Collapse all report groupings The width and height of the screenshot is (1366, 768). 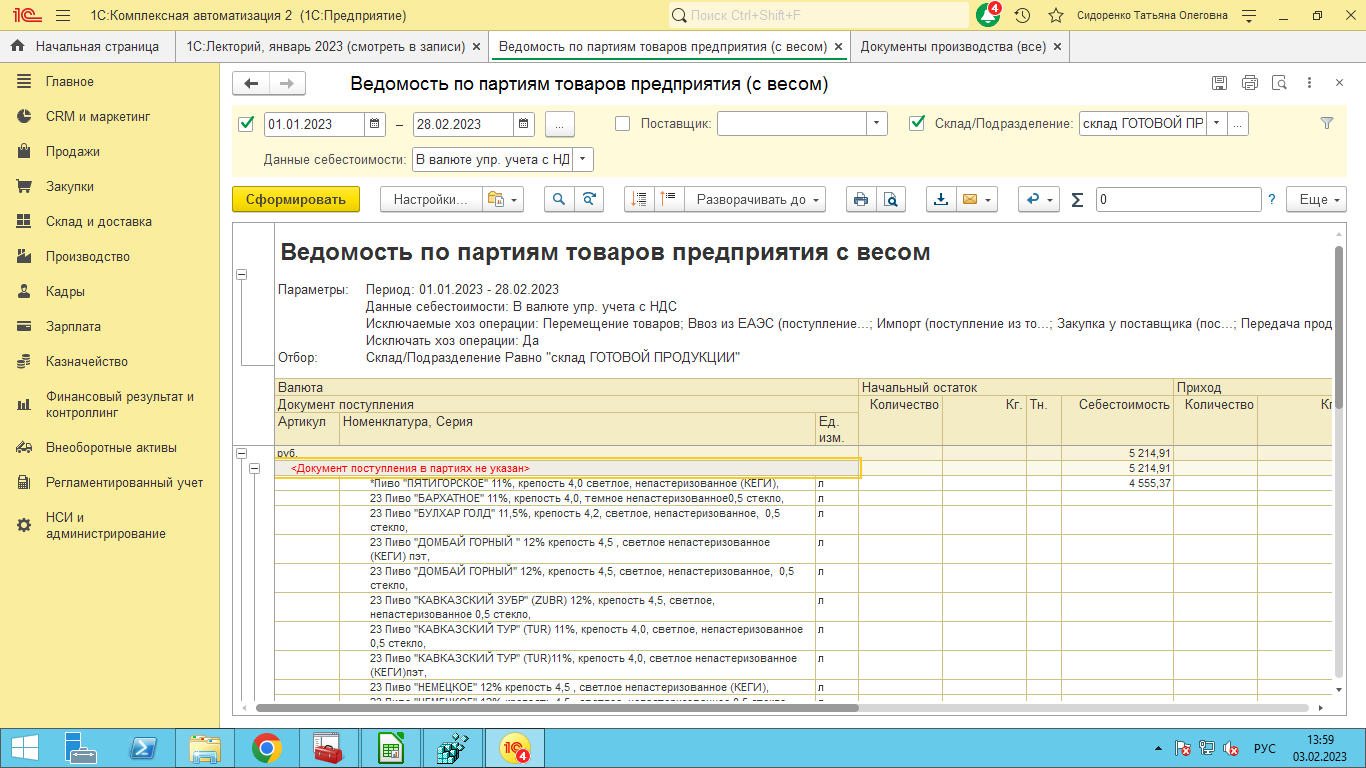point(640,199)
